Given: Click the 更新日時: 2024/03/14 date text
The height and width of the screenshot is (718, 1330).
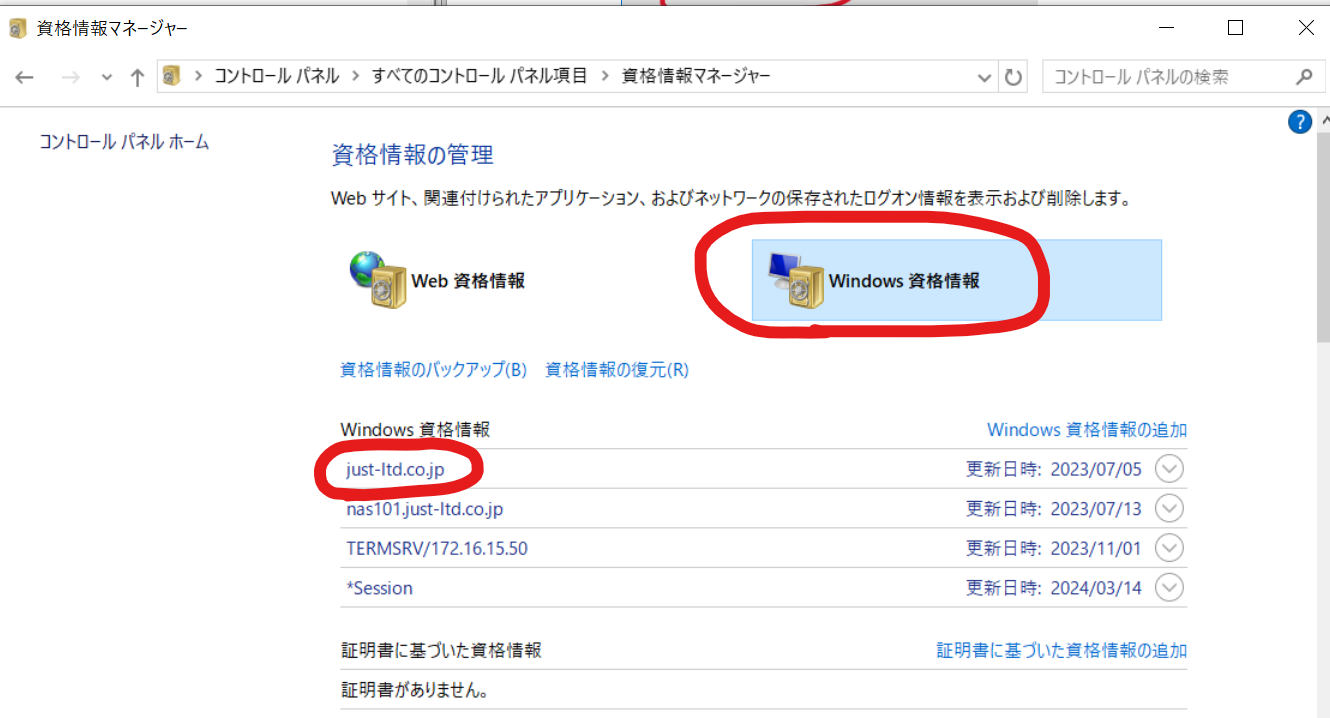Looking at the screenshot, I should coord(1053,588).
